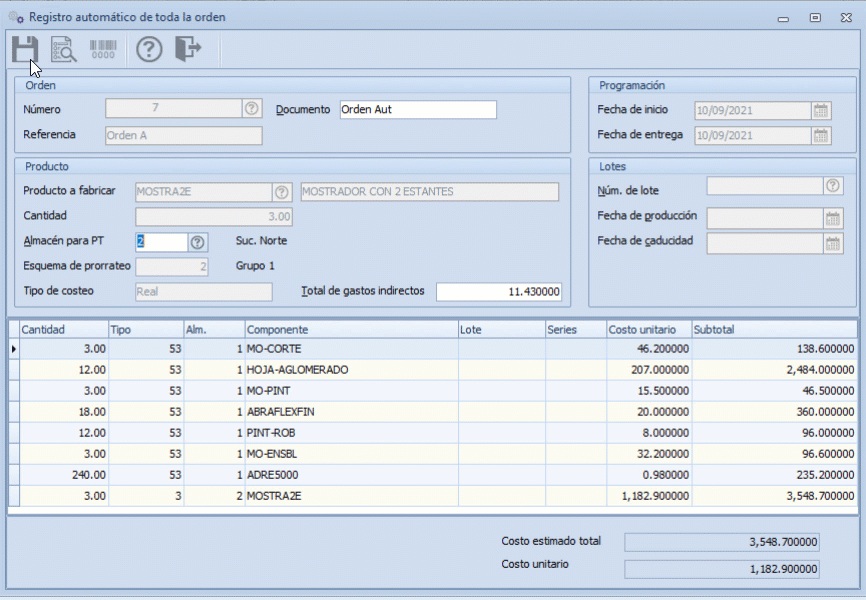Click the Subtotal column header

coord(775,330)
